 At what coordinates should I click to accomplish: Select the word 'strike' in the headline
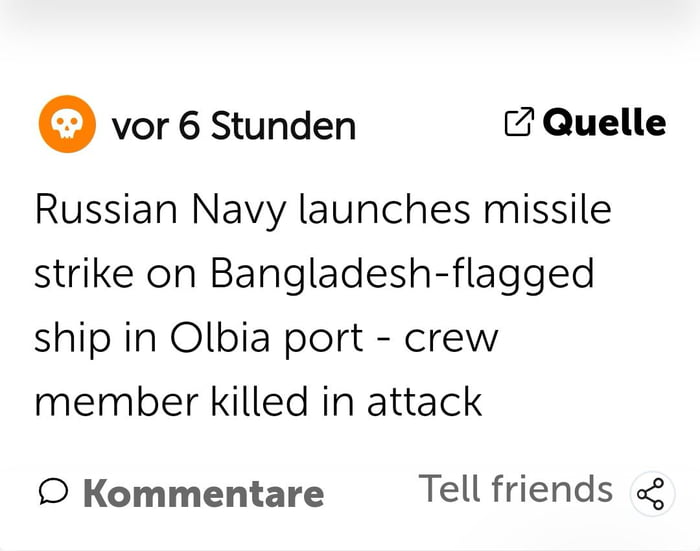pos(82,274)
